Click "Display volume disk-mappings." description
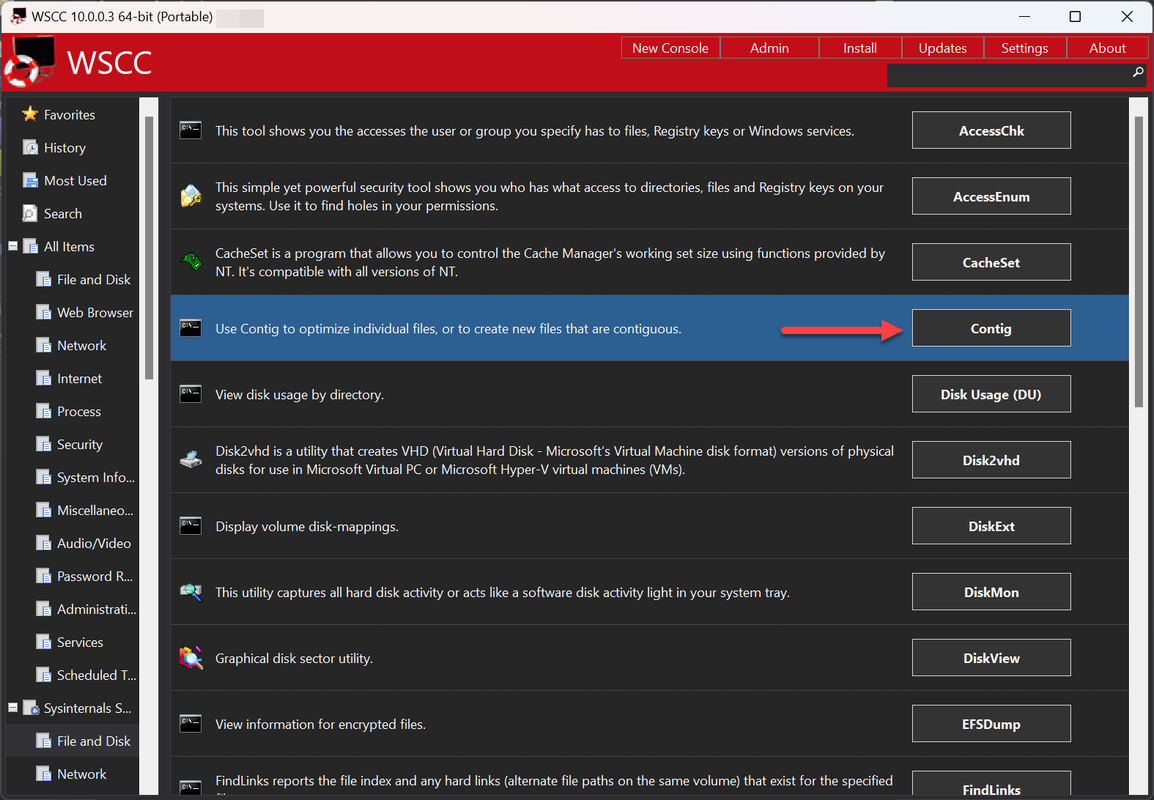This screenshot has width=1154, height=800. (307, 526)
